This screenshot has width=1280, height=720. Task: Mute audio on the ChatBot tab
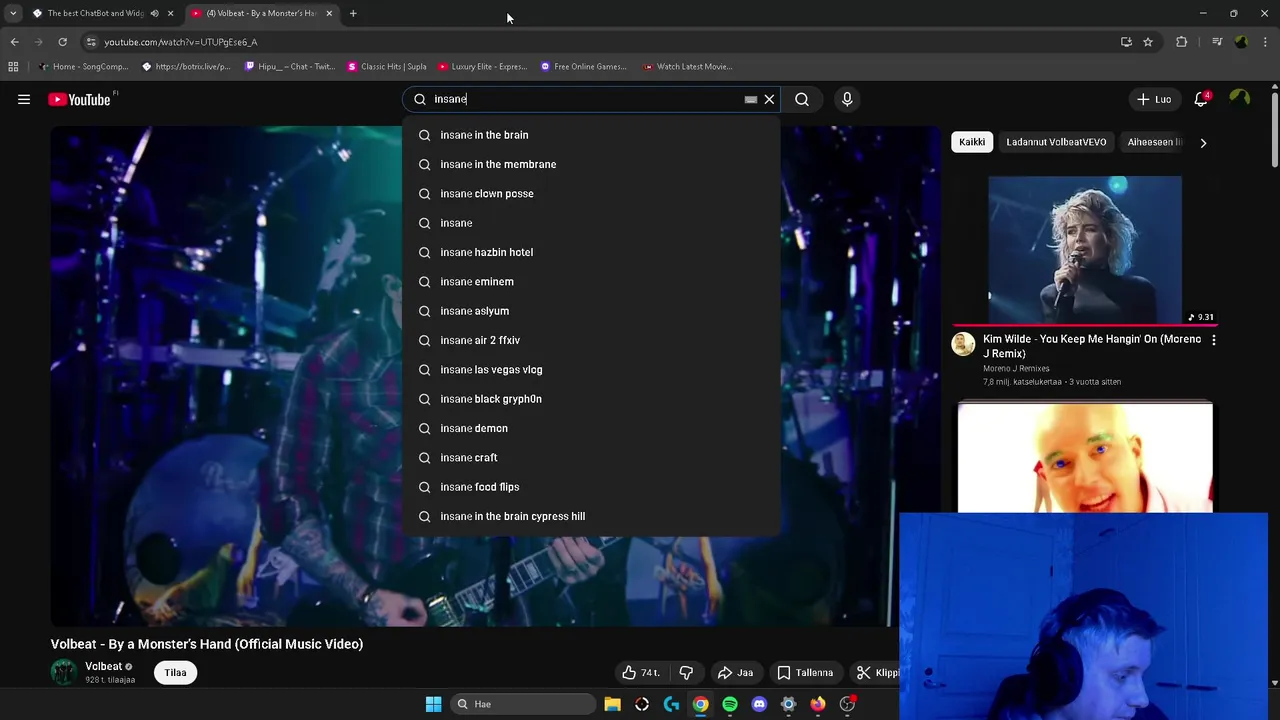point(154,13)
